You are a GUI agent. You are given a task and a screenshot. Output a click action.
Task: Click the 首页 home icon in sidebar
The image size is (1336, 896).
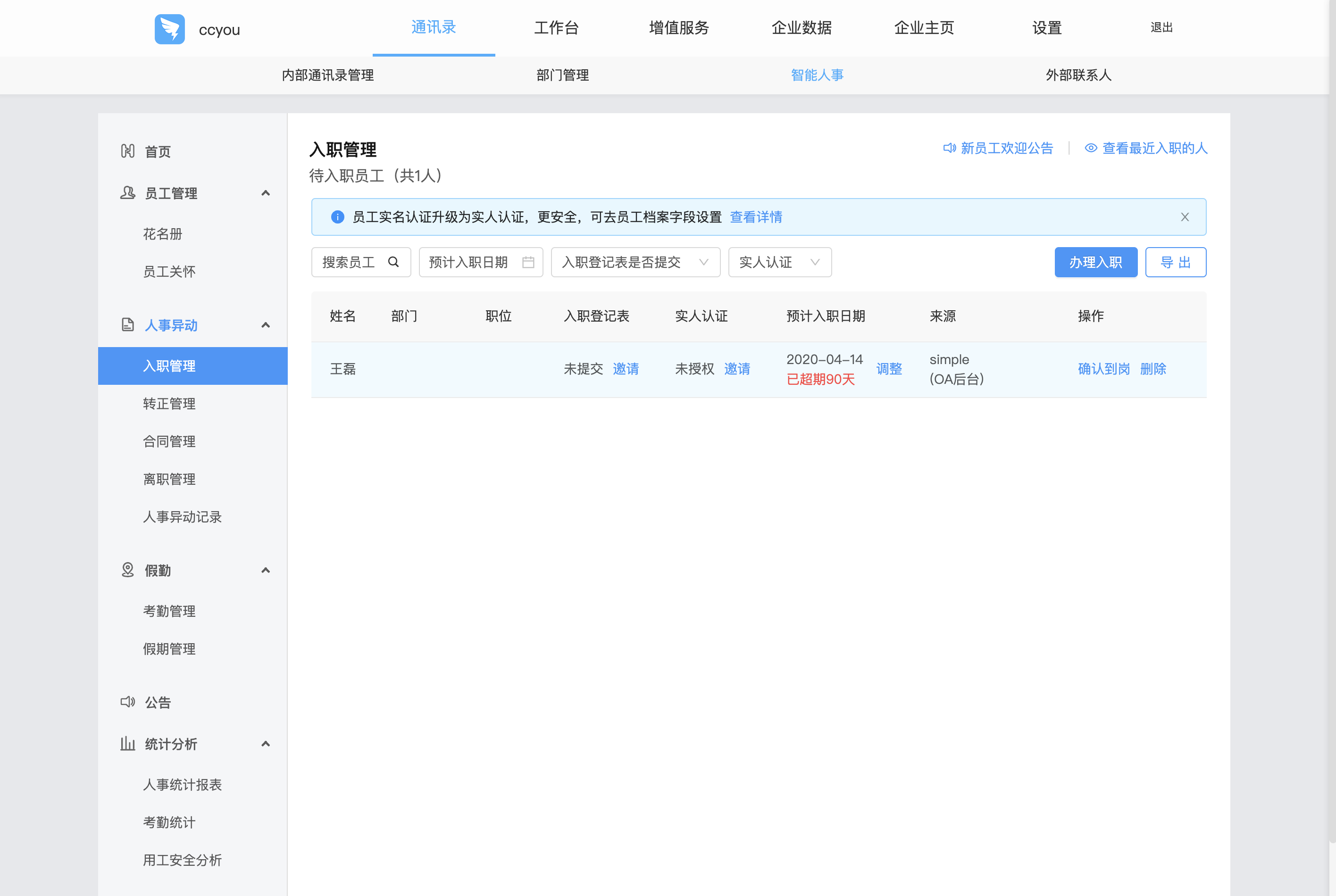[x=127, y=151]
